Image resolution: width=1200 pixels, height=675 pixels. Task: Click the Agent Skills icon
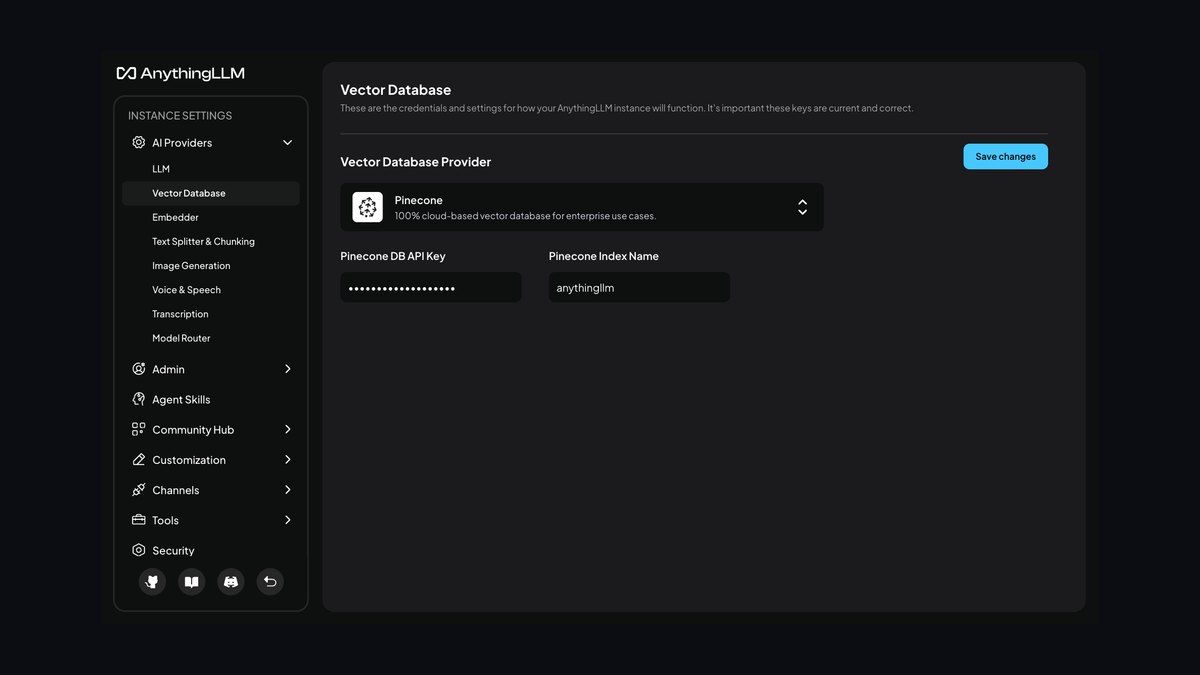[139, 399]
